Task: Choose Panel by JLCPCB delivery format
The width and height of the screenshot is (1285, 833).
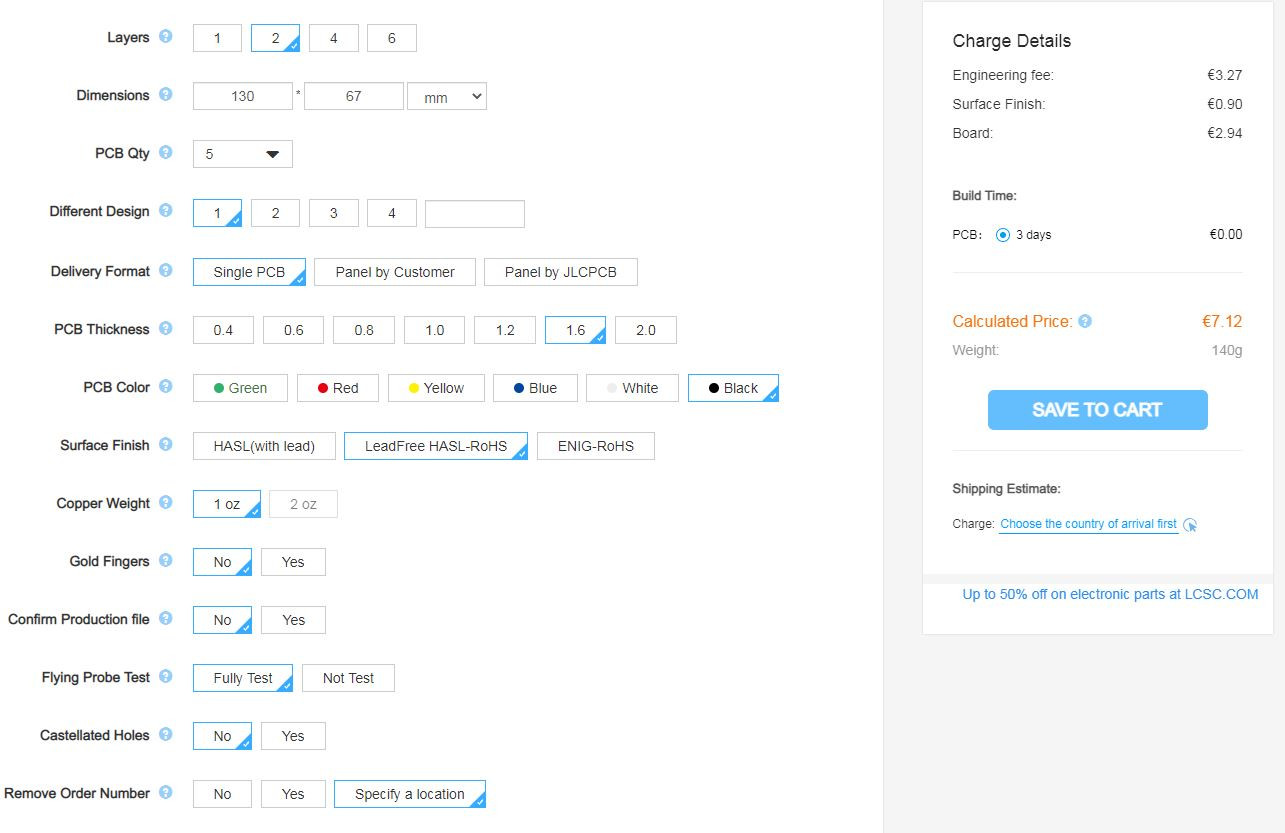Action: (x=560, y=272)
